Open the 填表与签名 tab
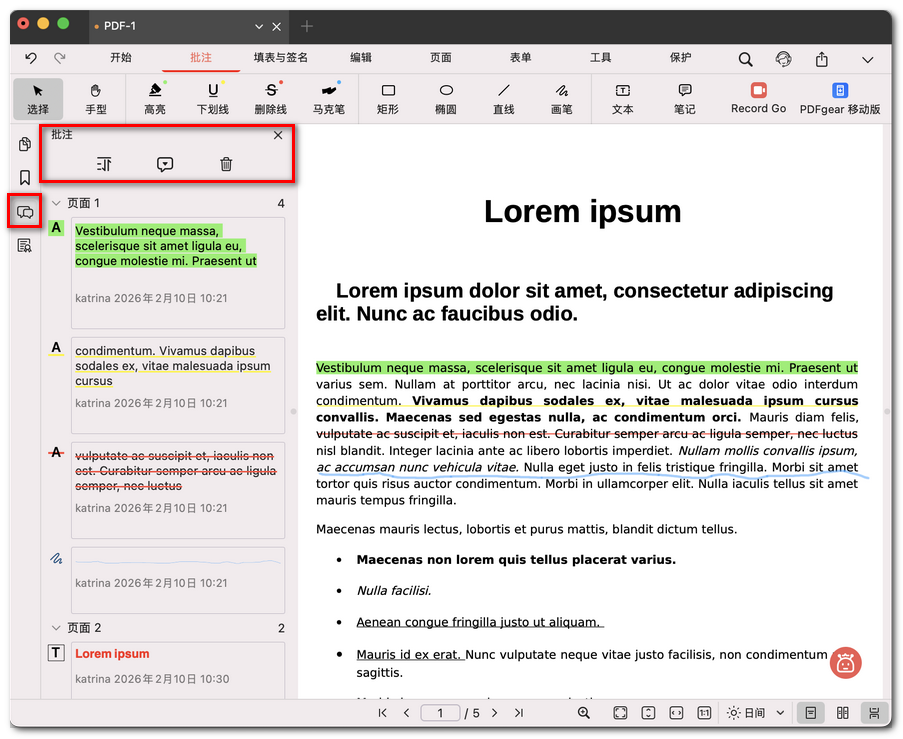 tap(280, 58)
